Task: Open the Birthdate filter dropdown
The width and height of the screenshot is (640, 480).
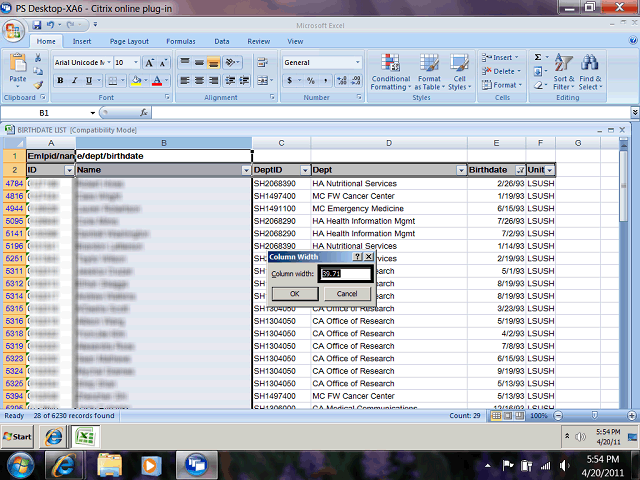Action: tap(520, 170)
